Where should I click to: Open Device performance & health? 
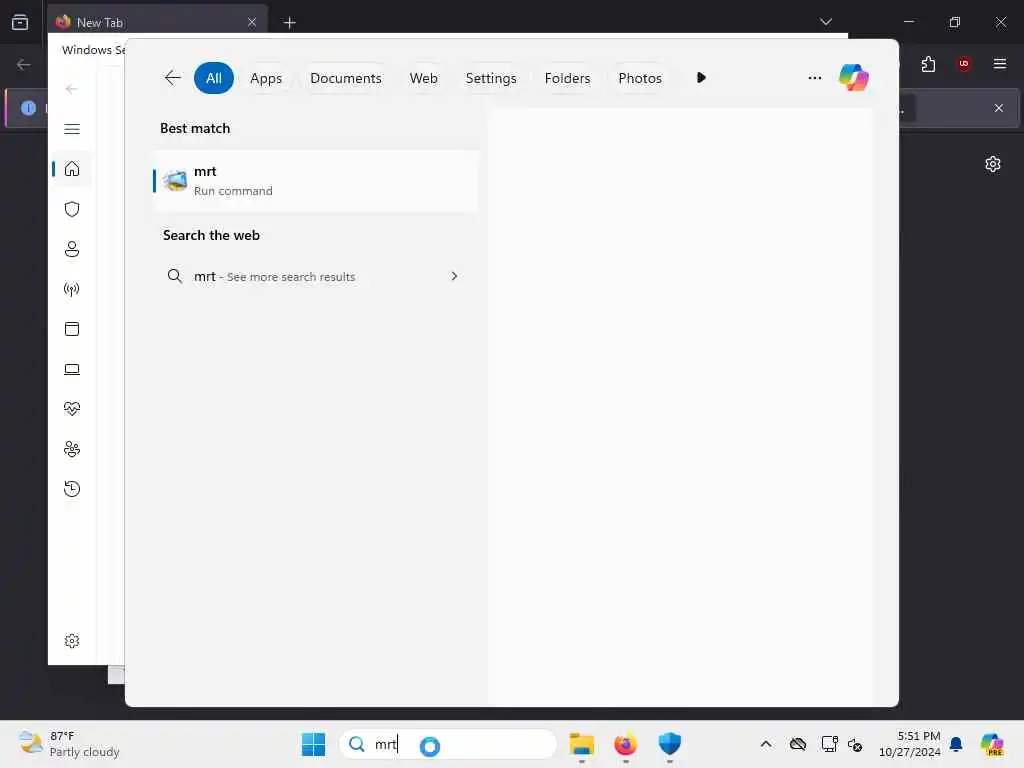(72, 409)
